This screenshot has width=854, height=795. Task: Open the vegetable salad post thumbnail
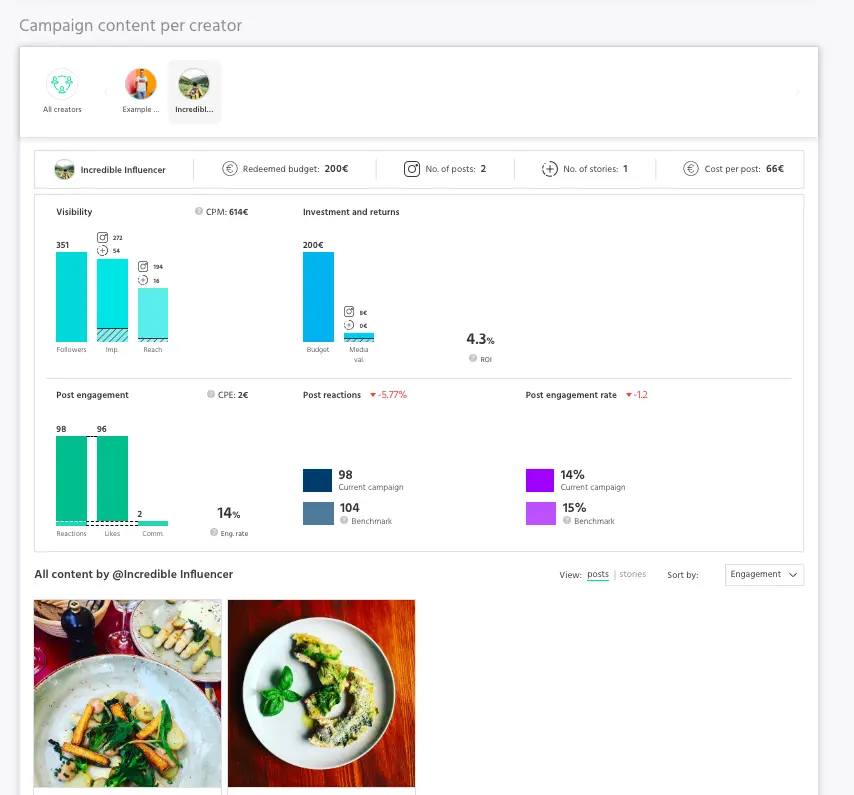pyautogui.click(x=128, y=693)
